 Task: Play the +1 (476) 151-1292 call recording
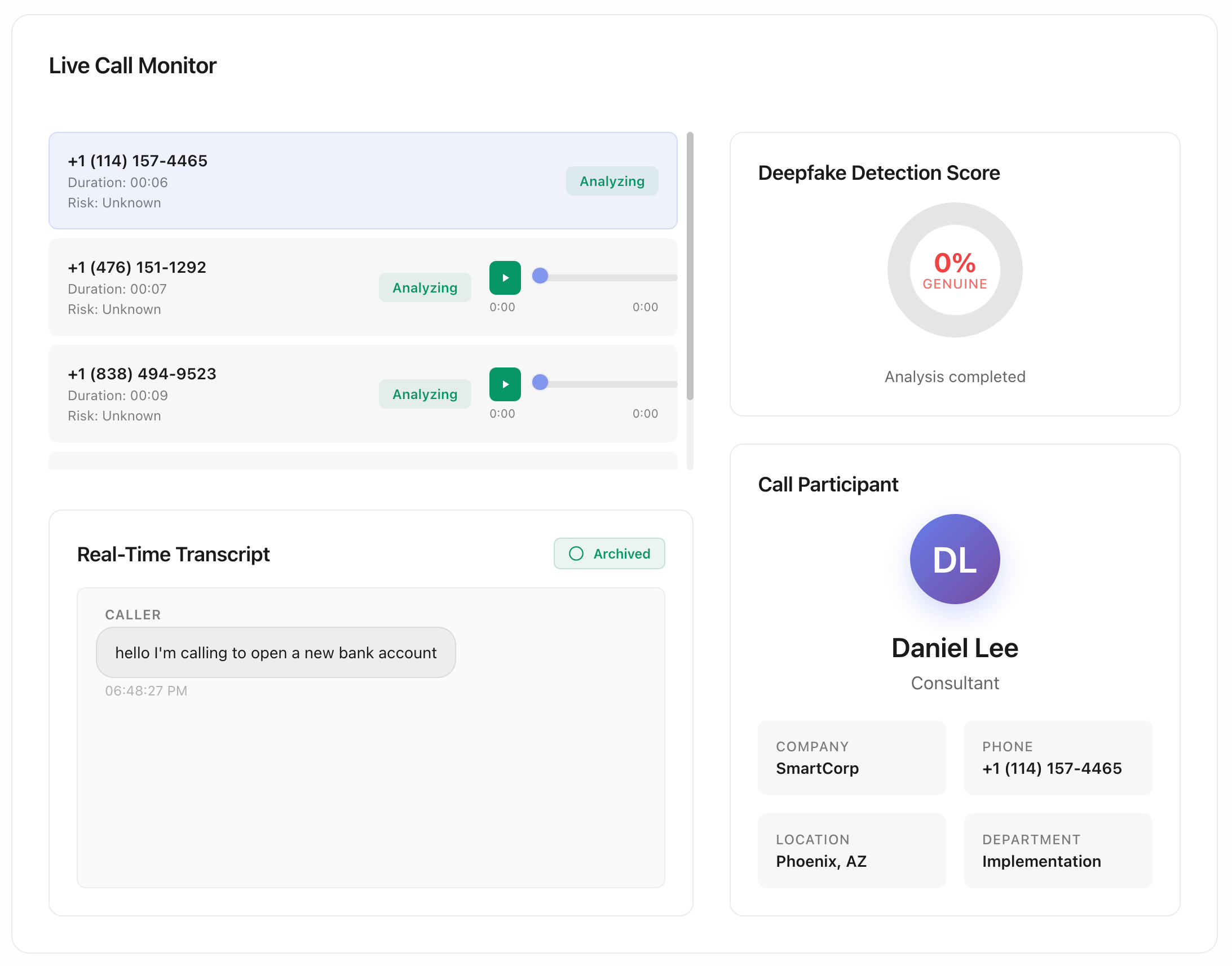tap(505, 278)
